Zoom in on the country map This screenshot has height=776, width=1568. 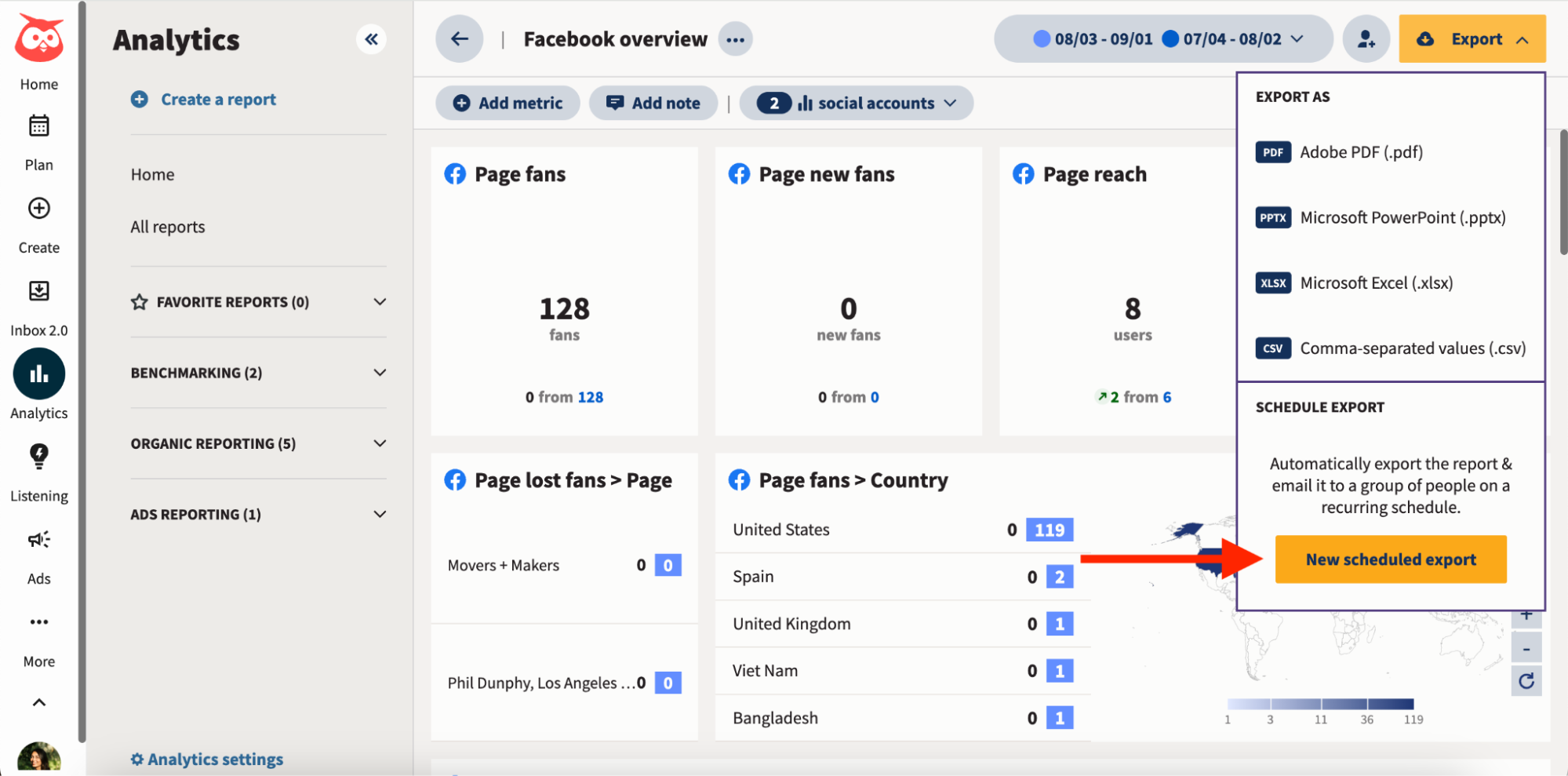click(x=1526, y=617)
